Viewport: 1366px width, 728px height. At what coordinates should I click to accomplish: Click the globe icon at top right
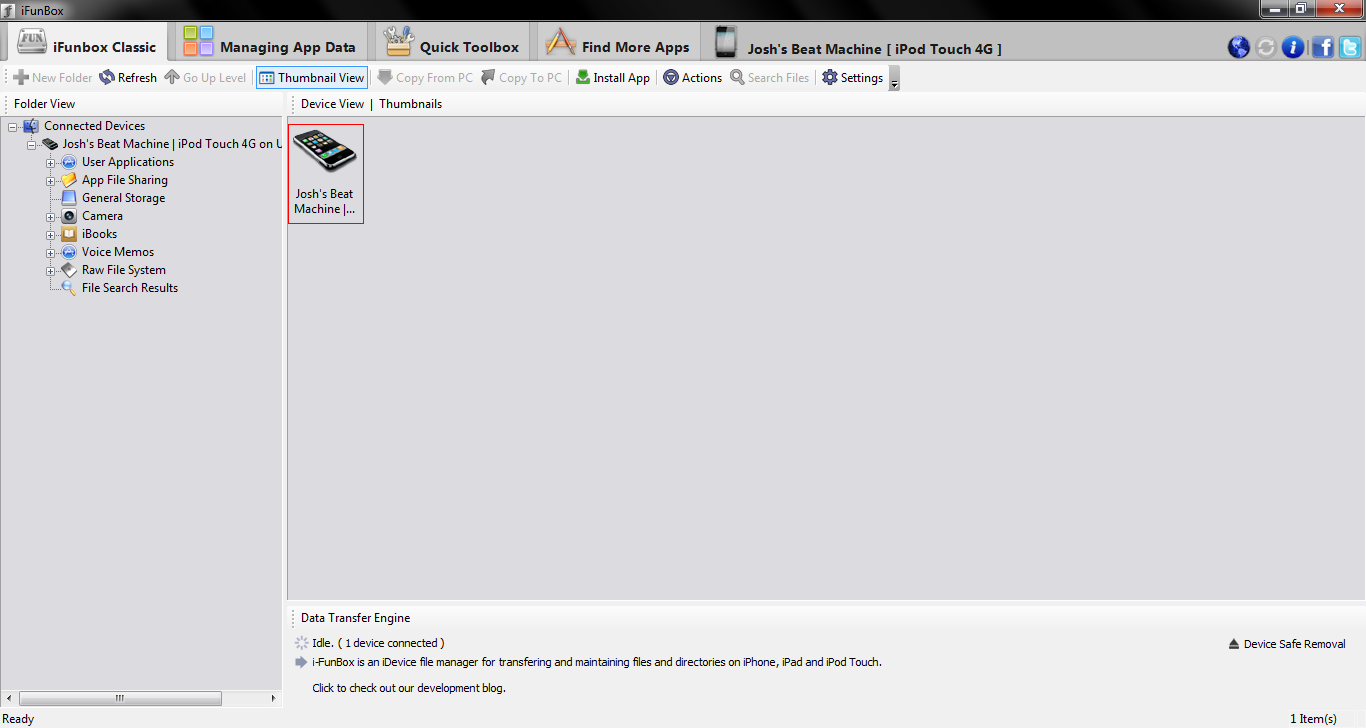pos(1239,47)
